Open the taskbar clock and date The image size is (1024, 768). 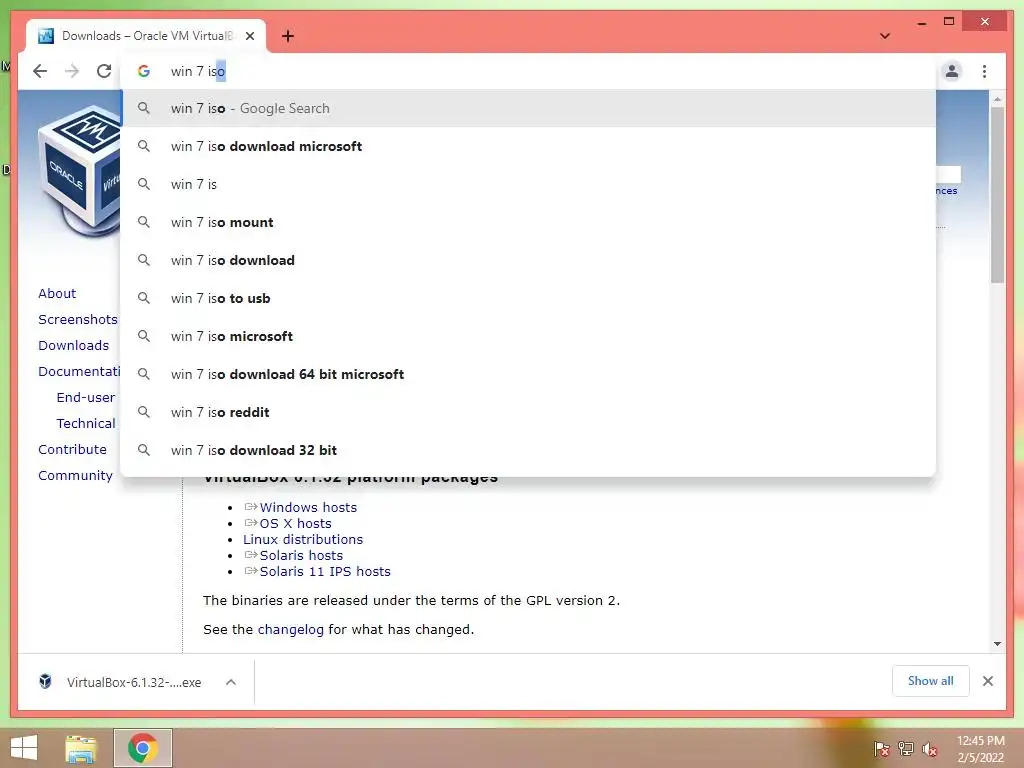980,749
